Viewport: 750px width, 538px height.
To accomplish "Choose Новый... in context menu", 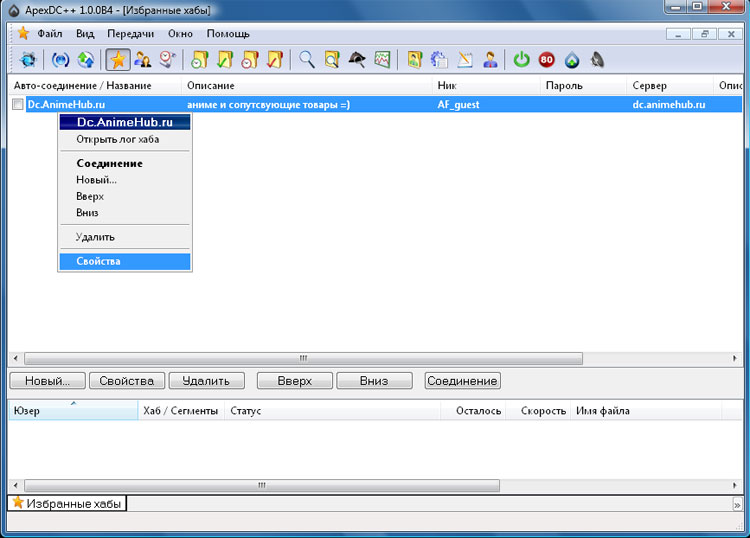I will pos(125,180).
